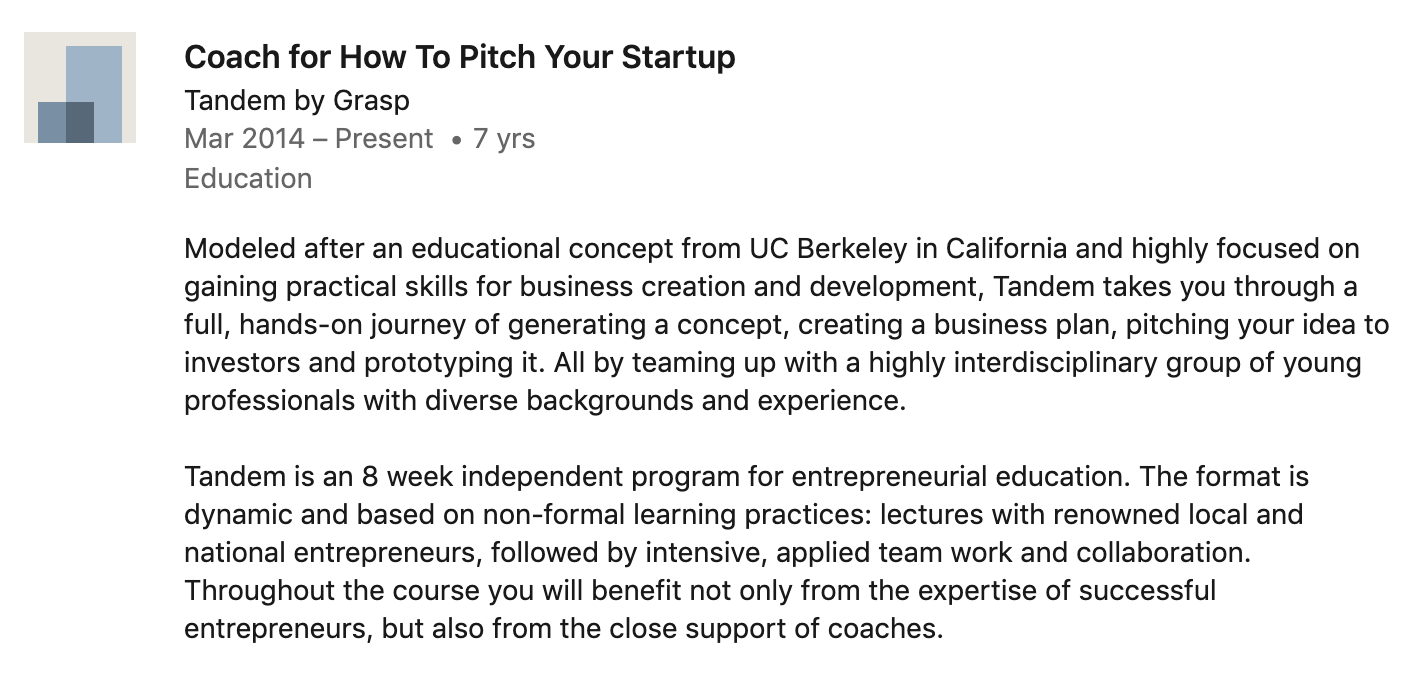
Task: Select the Education category label
Action: (x=248, y=178)
